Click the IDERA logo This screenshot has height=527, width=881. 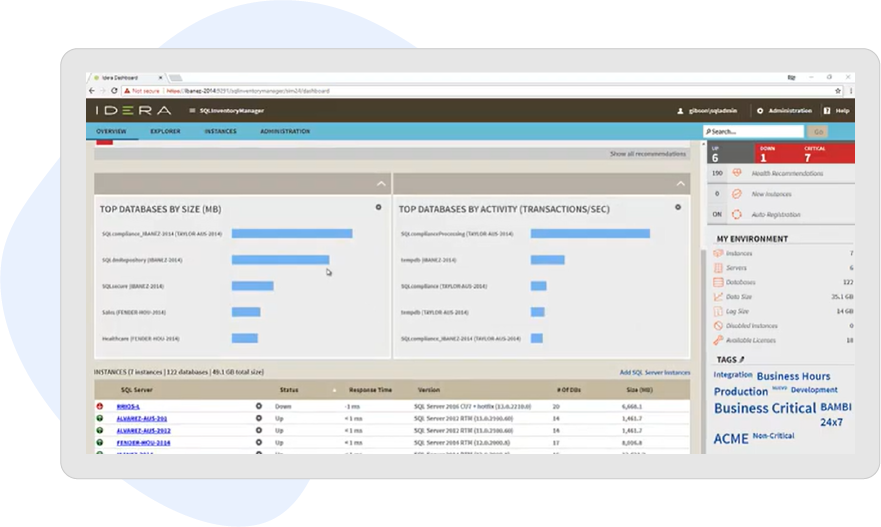134,110
